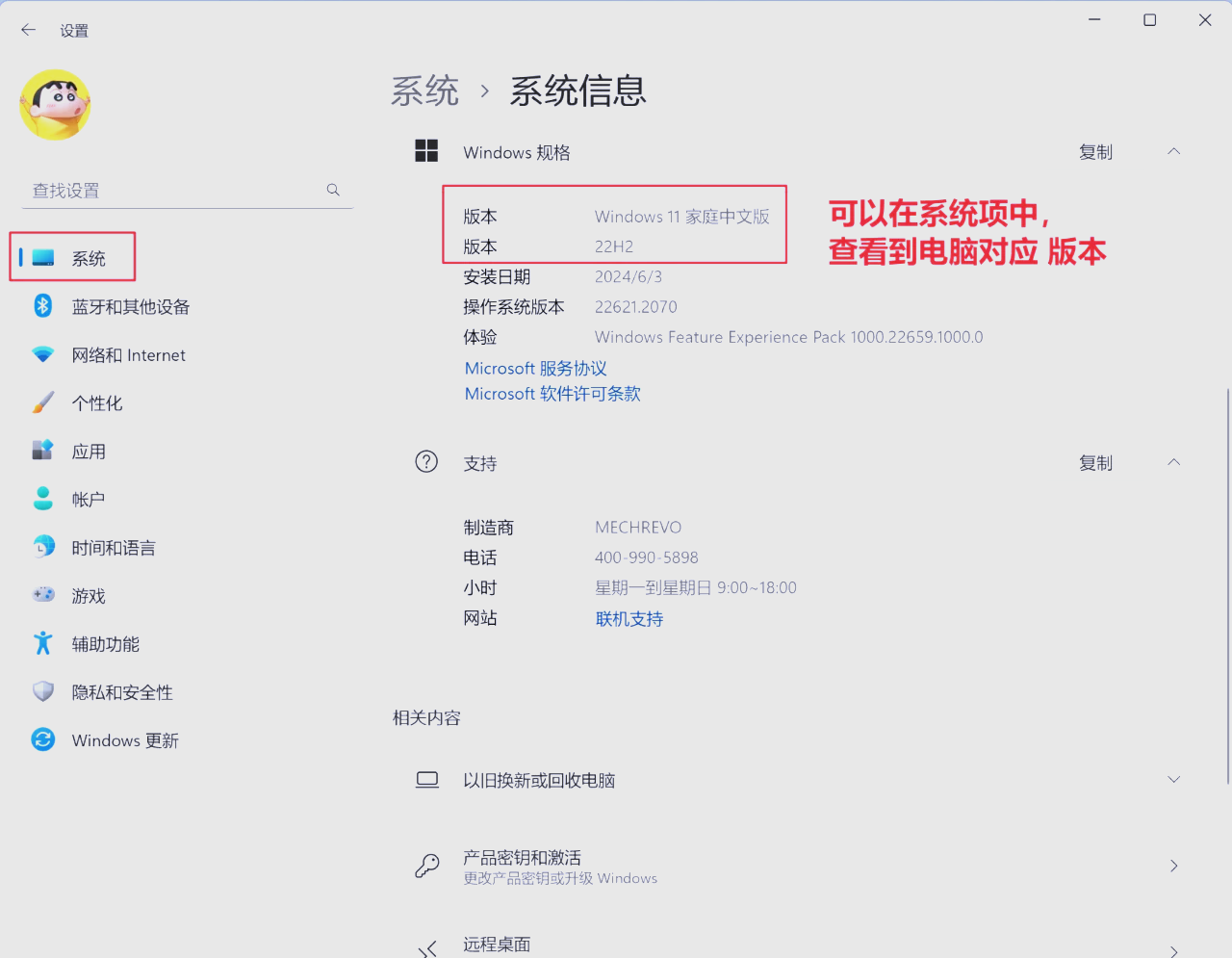Go to 隐私和安全性 settings
This screenshot has width=1232, height=958.
click(122, 692)
